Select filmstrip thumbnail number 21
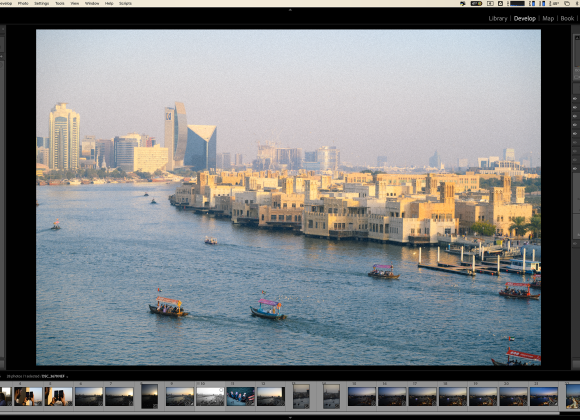Screen dimensions: 580x420 click(x=544, y=396)
